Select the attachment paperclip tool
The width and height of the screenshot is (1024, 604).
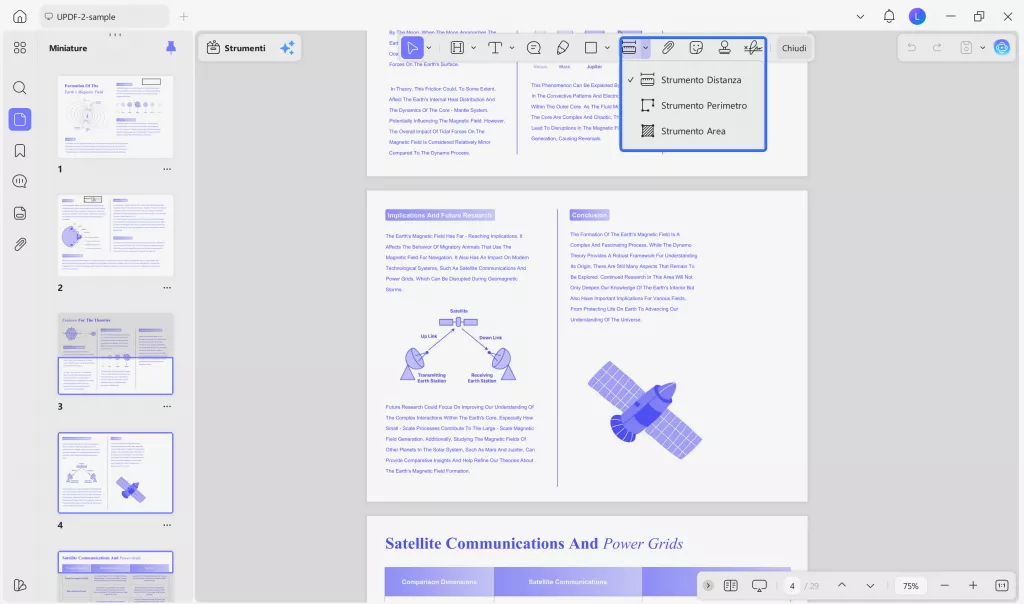[x=667, y=48]
